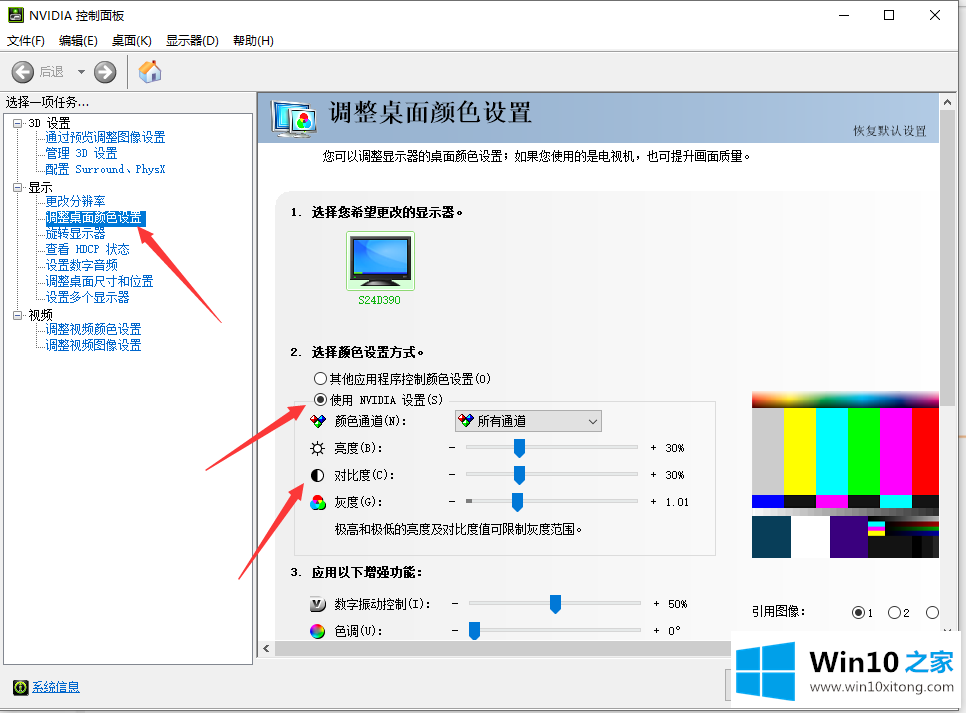Open the home page icon
966x713 pixels.
click(x=150, y=71)
